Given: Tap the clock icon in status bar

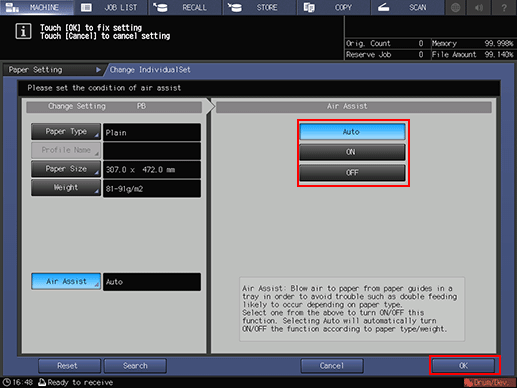Looking at the screenshot, I should 6,382.
